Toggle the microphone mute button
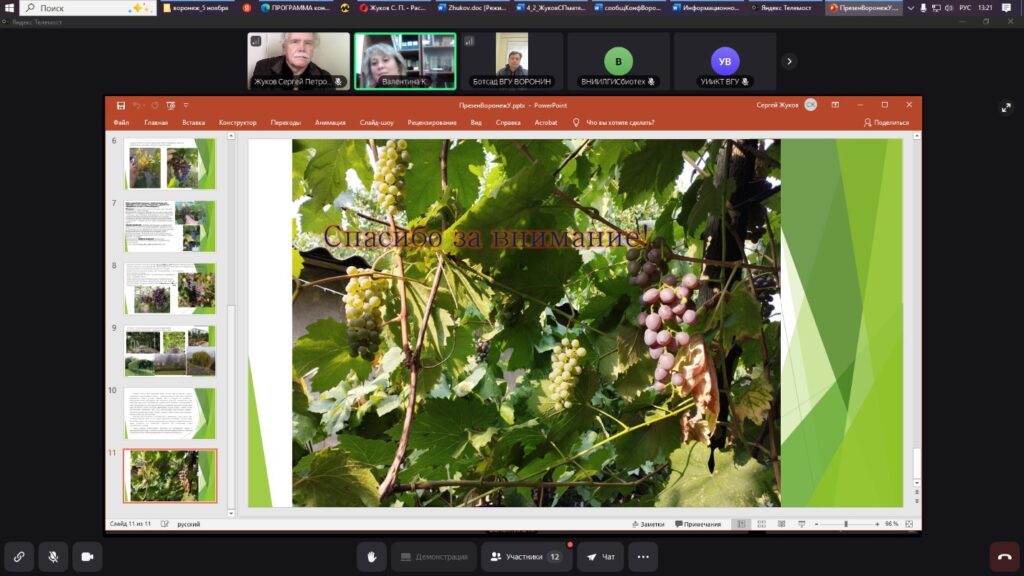The height and width of the screenshot is (576, 1024). pyautogui.click(x=53, y=556)
